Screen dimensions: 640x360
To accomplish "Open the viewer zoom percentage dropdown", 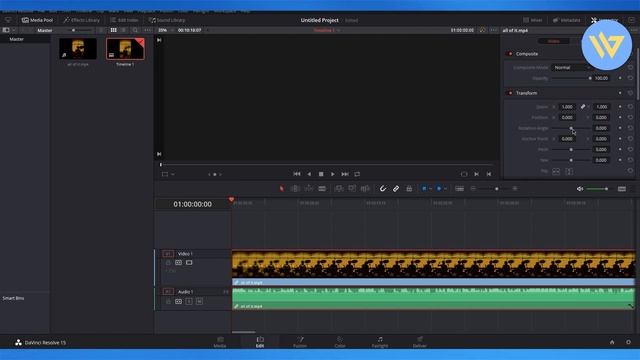I will tap(165, 30).
